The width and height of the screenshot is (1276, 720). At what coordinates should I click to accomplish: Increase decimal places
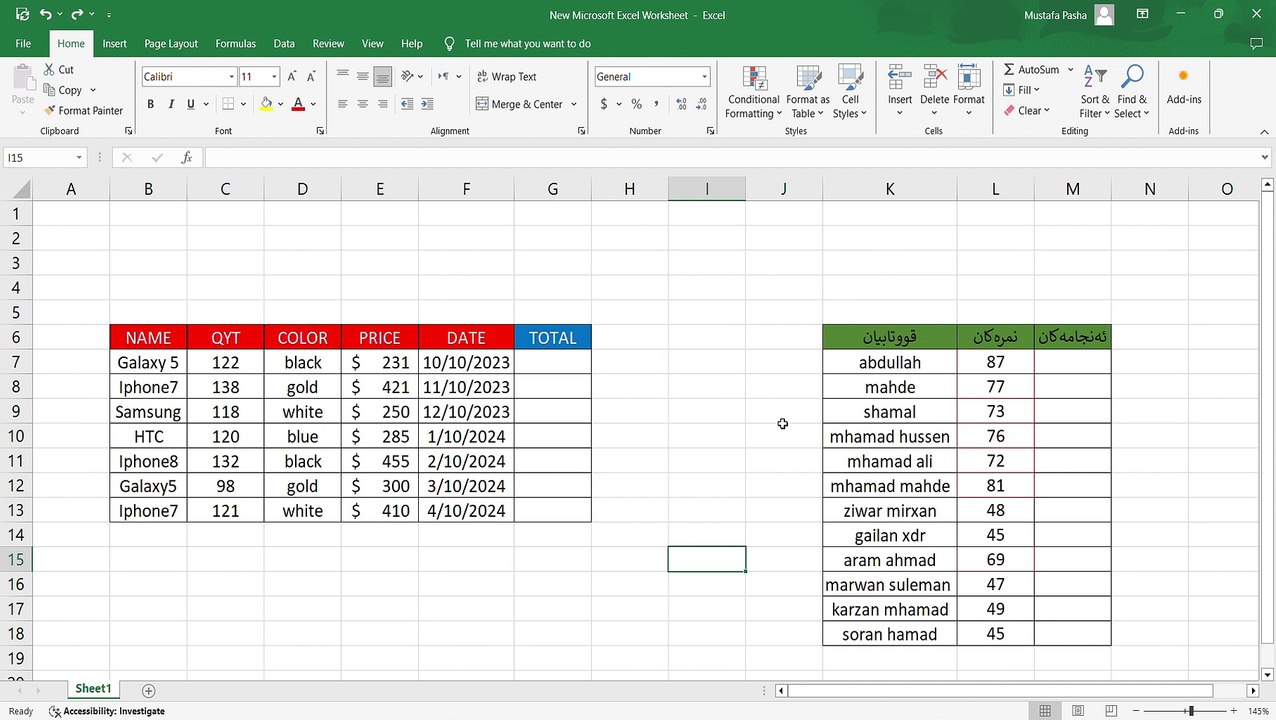pos(682,104)
